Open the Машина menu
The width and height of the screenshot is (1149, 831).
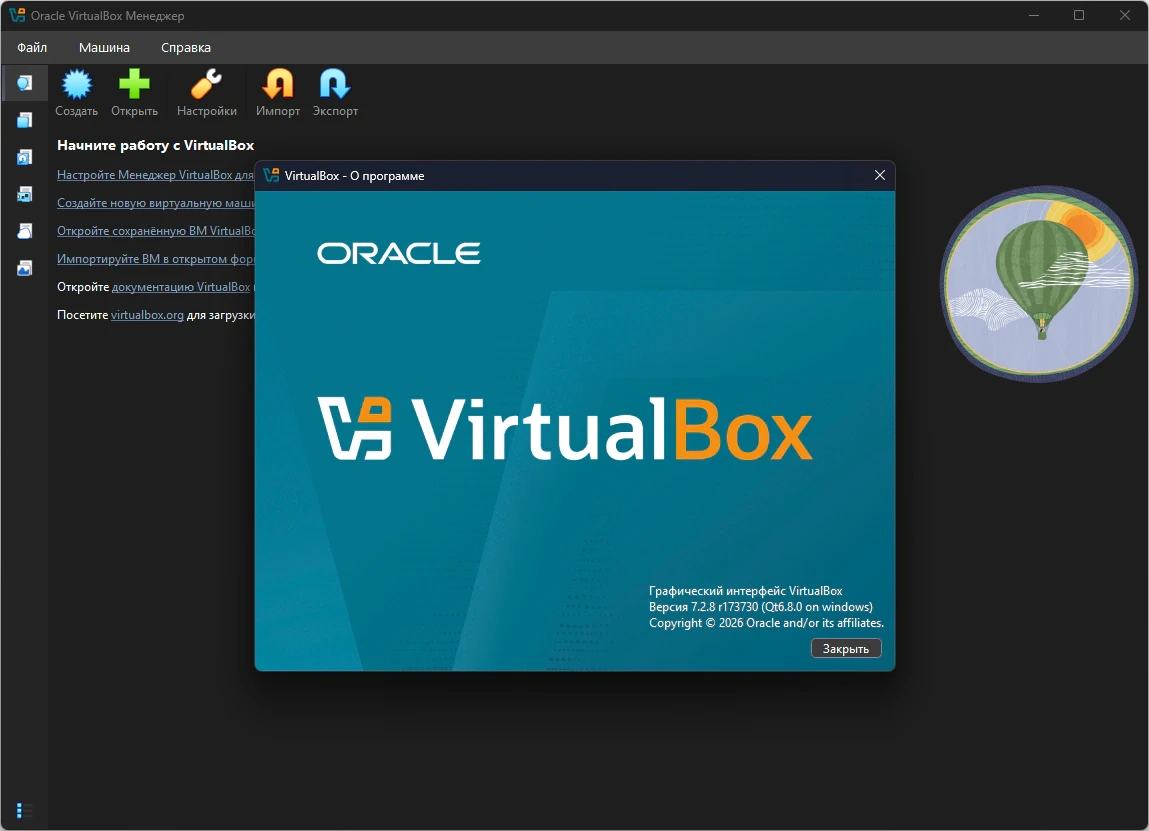tap(104, 48)
